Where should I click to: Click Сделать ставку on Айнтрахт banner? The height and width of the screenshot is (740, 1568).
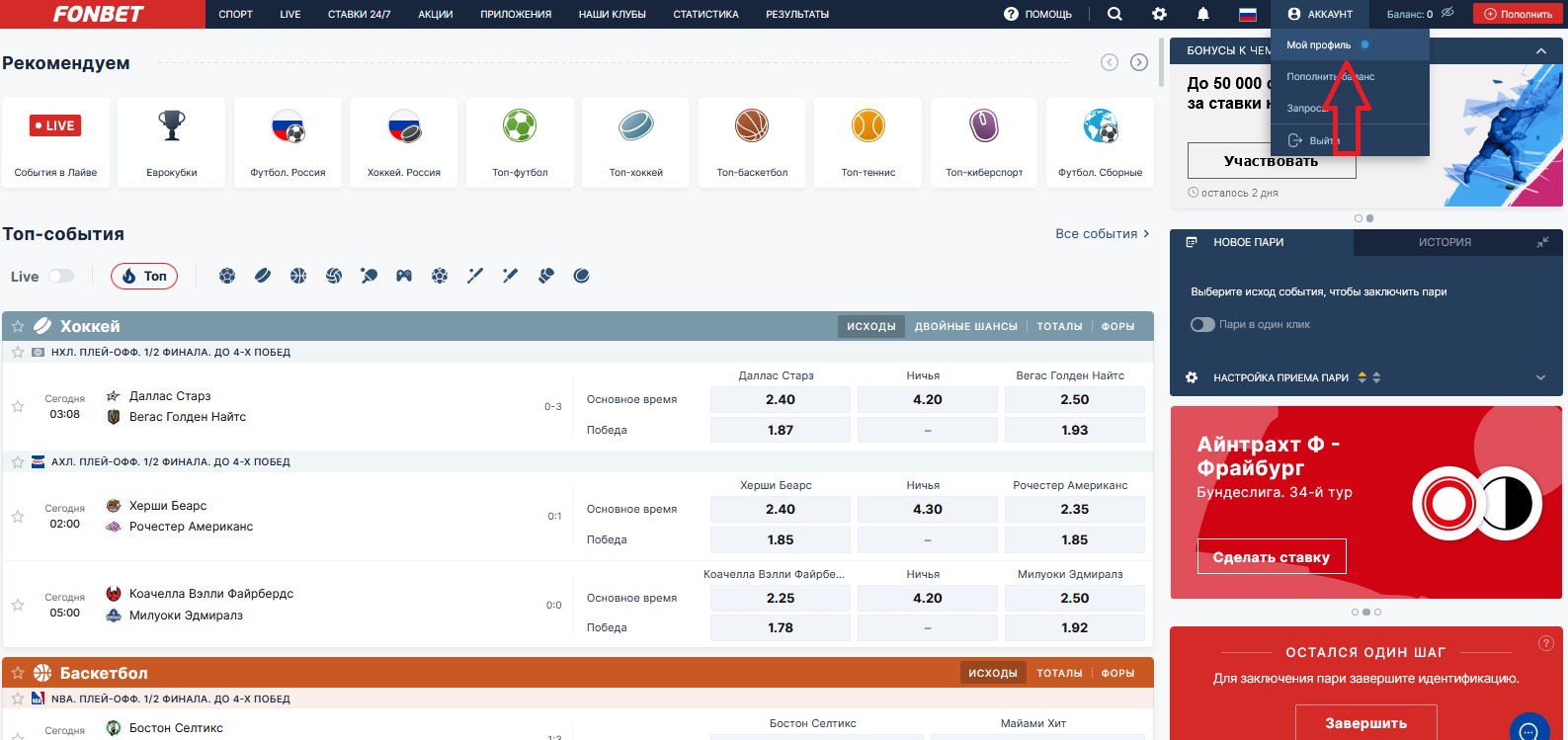(1272, 557)
